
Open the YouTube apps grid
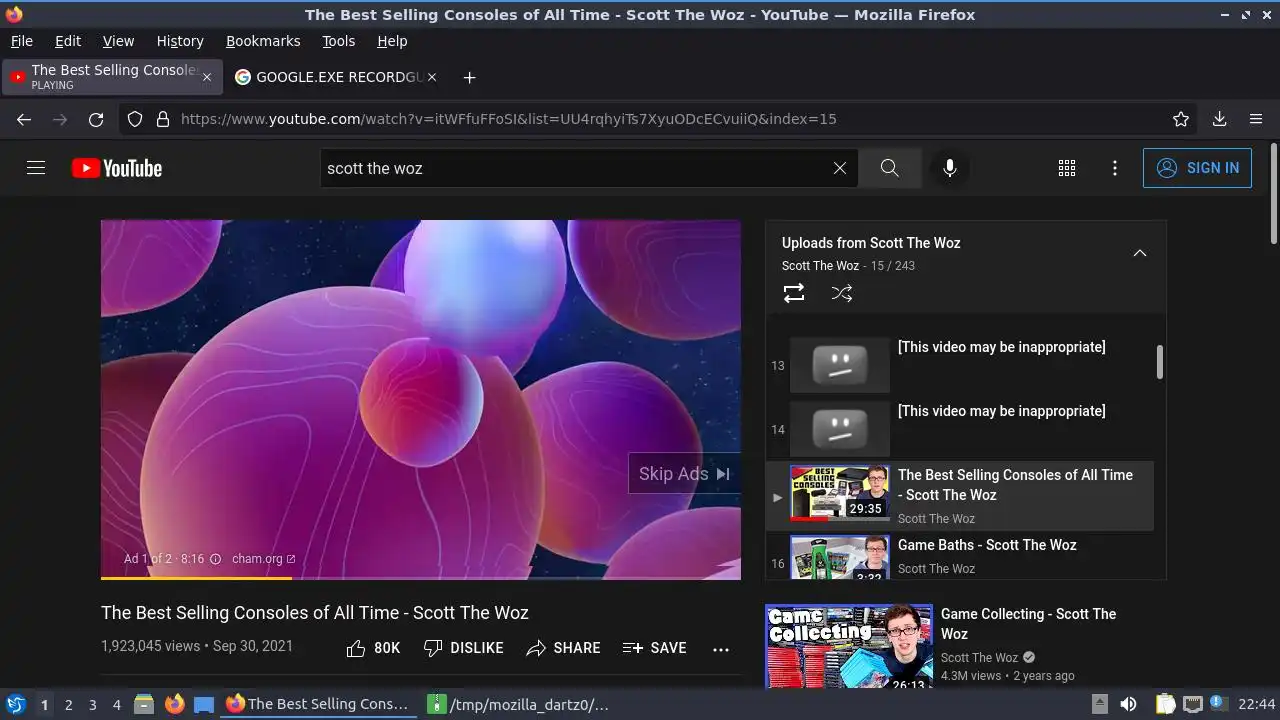point(1067,168)
